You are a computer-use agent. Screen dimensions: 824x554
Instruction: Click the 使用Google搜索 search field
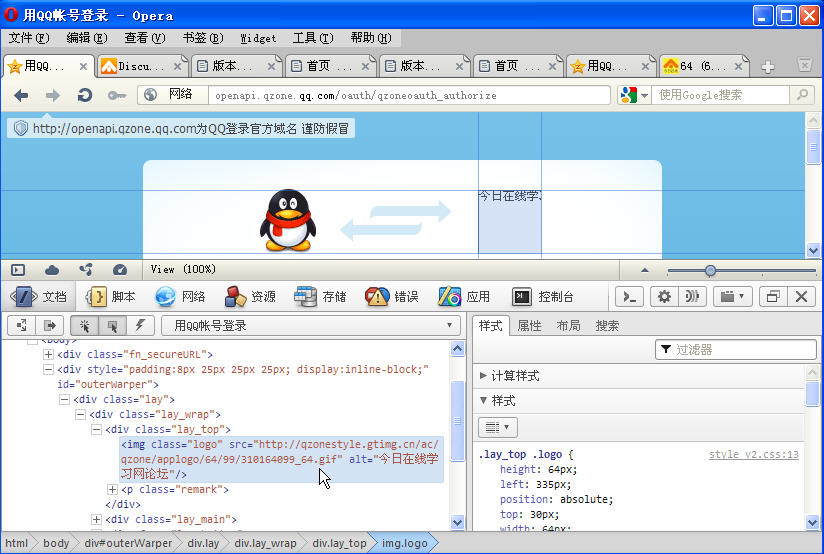click(x=720, y=95)
